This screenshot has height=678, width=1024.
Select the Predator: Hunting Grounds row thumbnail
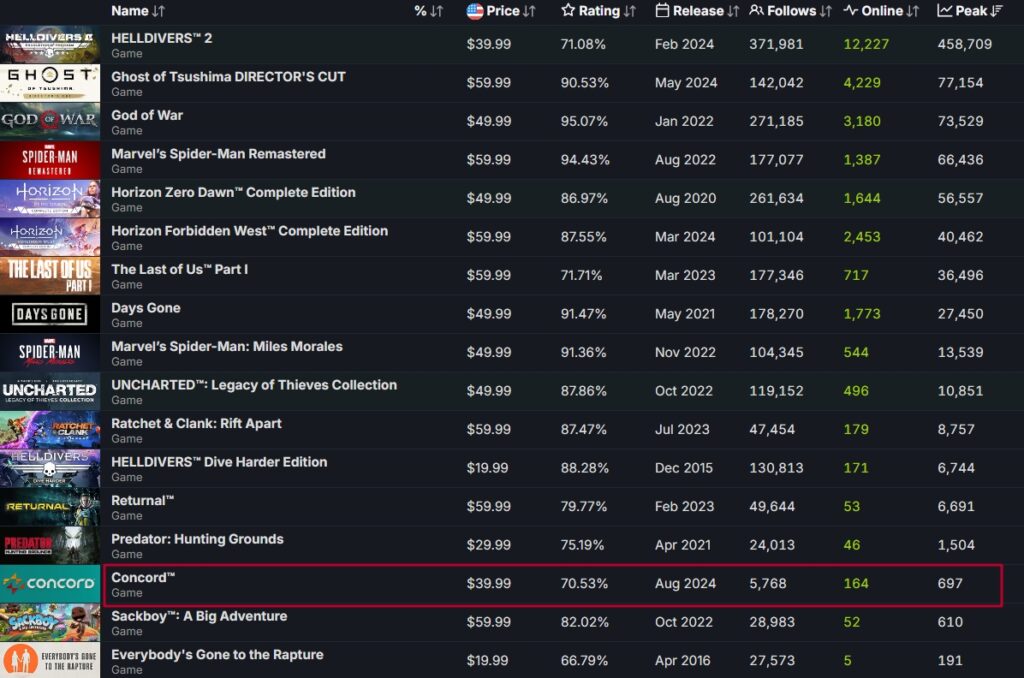[50, 545]
